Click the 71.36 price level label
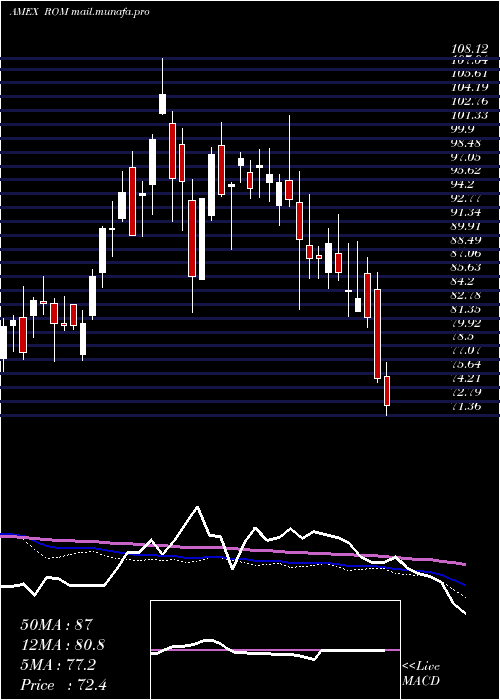Screen dimensions: 500x700 466,406
